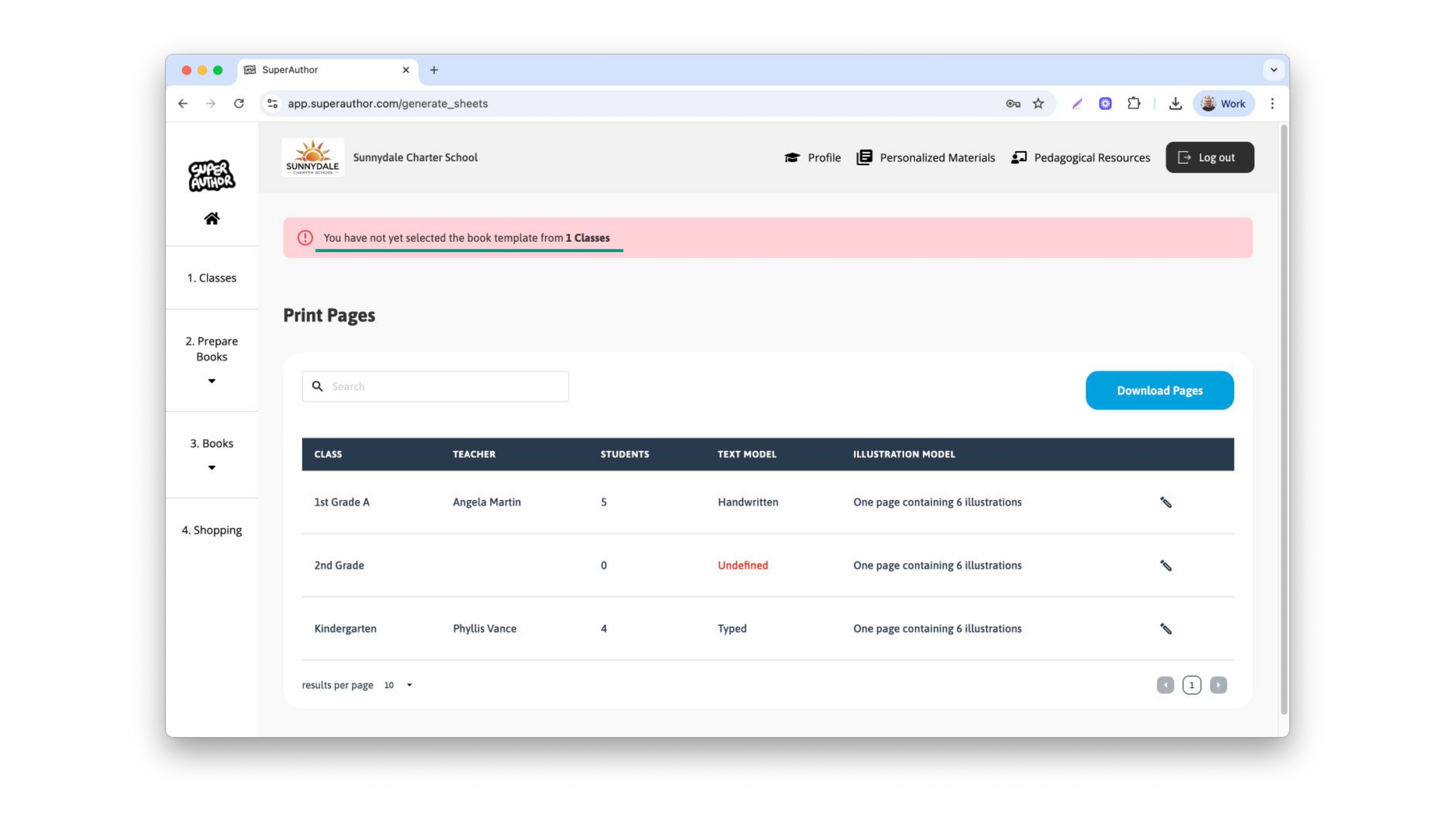Expand the Prepare Books submenu arrow
Viewport: 1456px width, 819px height.
212,381
